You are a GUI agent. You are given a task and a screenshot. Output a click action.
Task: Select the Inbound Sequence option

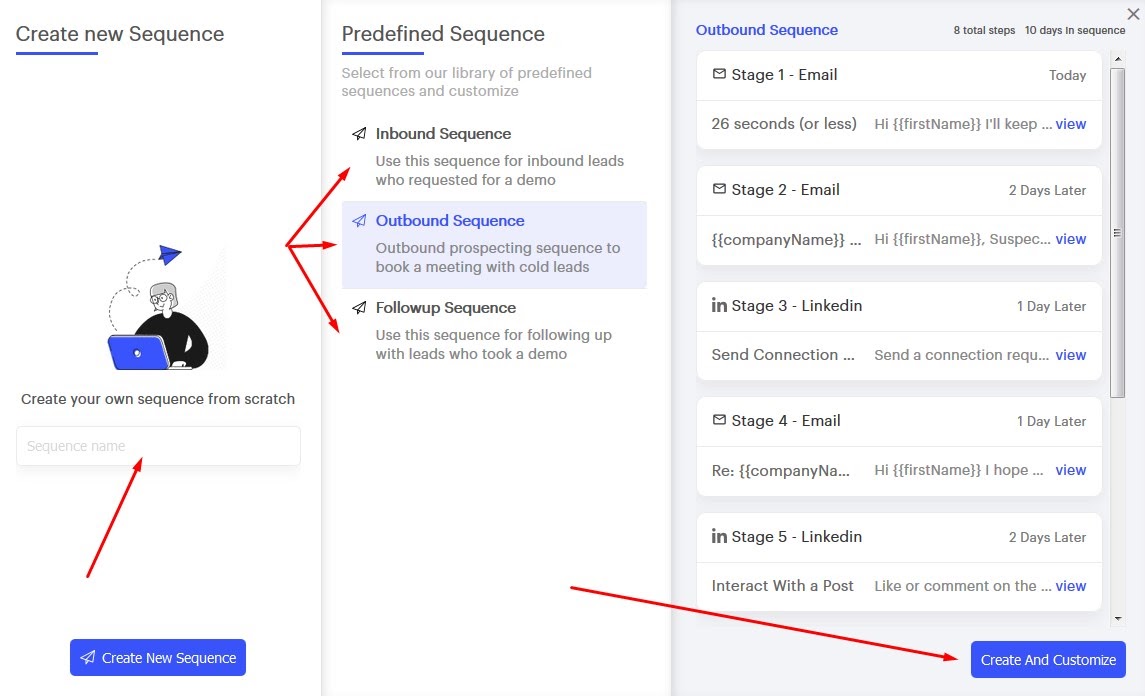[x=494, y=156]
